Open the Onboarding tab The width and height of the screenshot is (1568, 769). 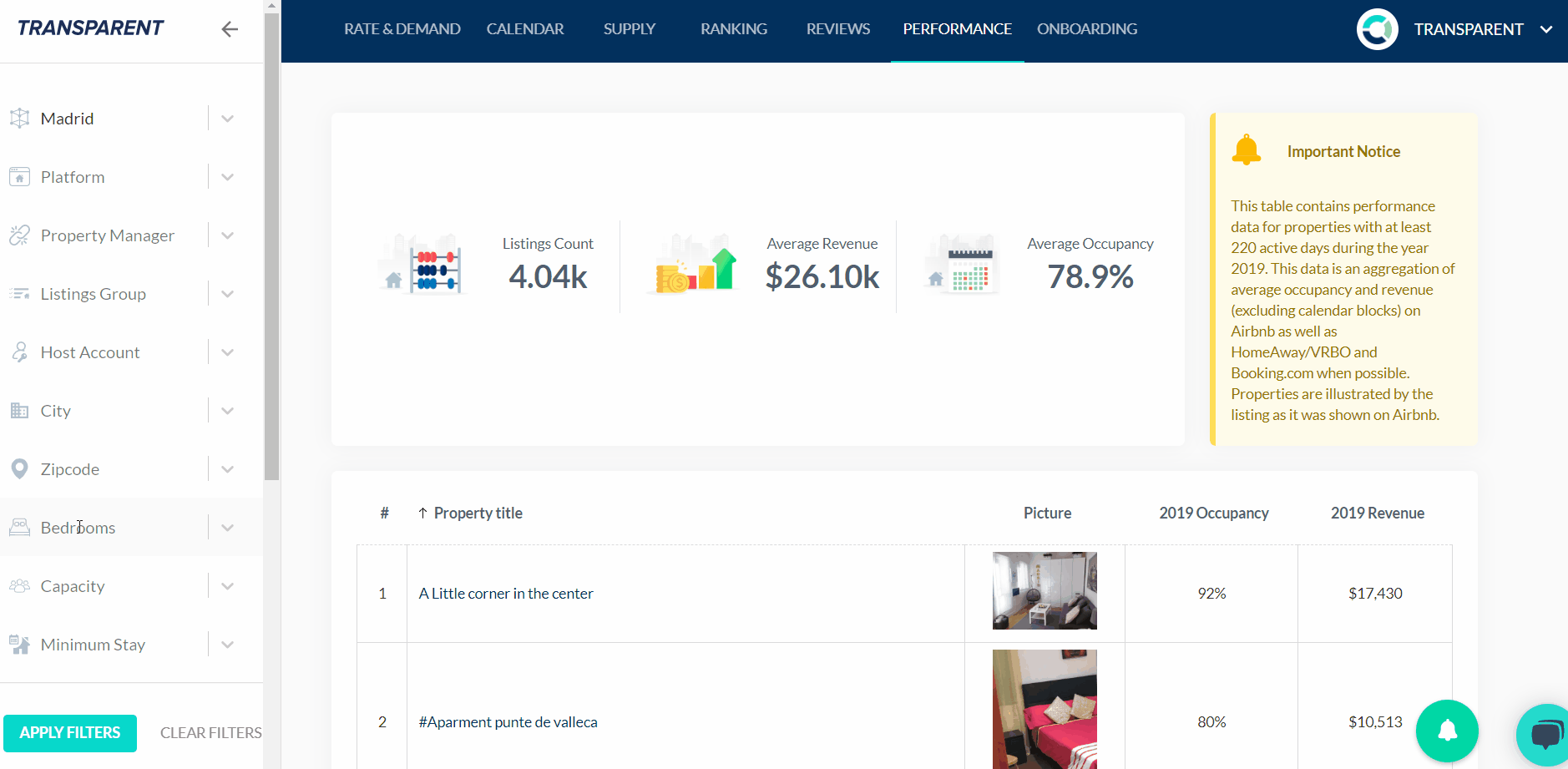(x=1087, y=29)
